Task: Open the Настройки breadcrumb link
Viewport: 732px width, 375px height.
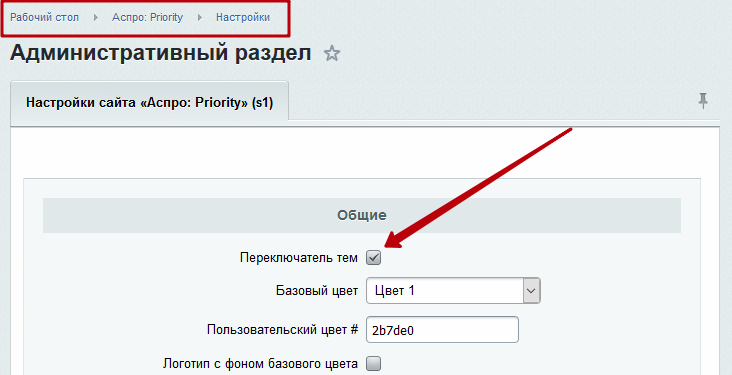Action: pyautogui.click(x=243, y=18)
